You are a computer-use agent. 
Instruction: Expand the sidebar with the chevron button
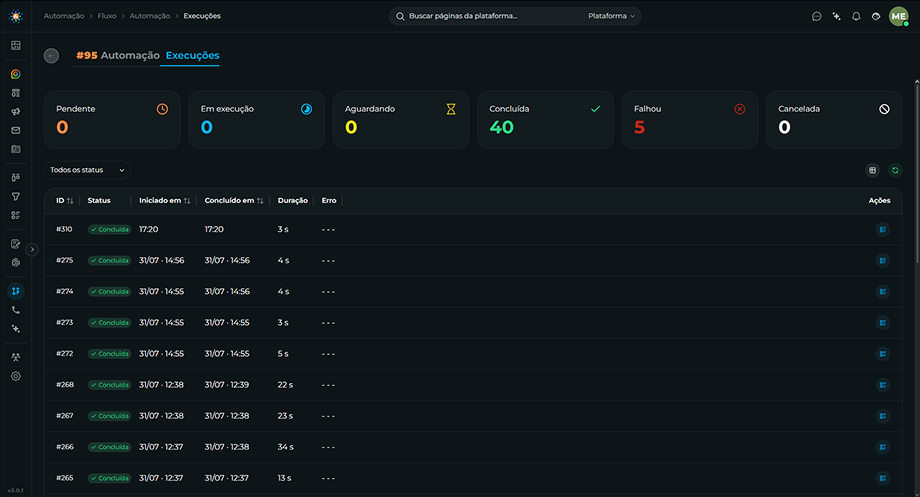[32, 249]
